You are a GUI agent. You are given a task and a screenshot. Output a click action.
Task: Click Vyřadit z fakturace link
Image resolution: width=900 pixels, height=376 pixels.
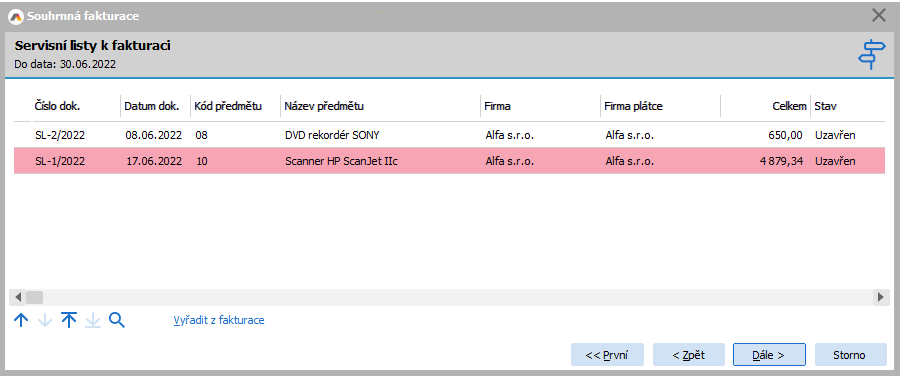click(219, 320)
